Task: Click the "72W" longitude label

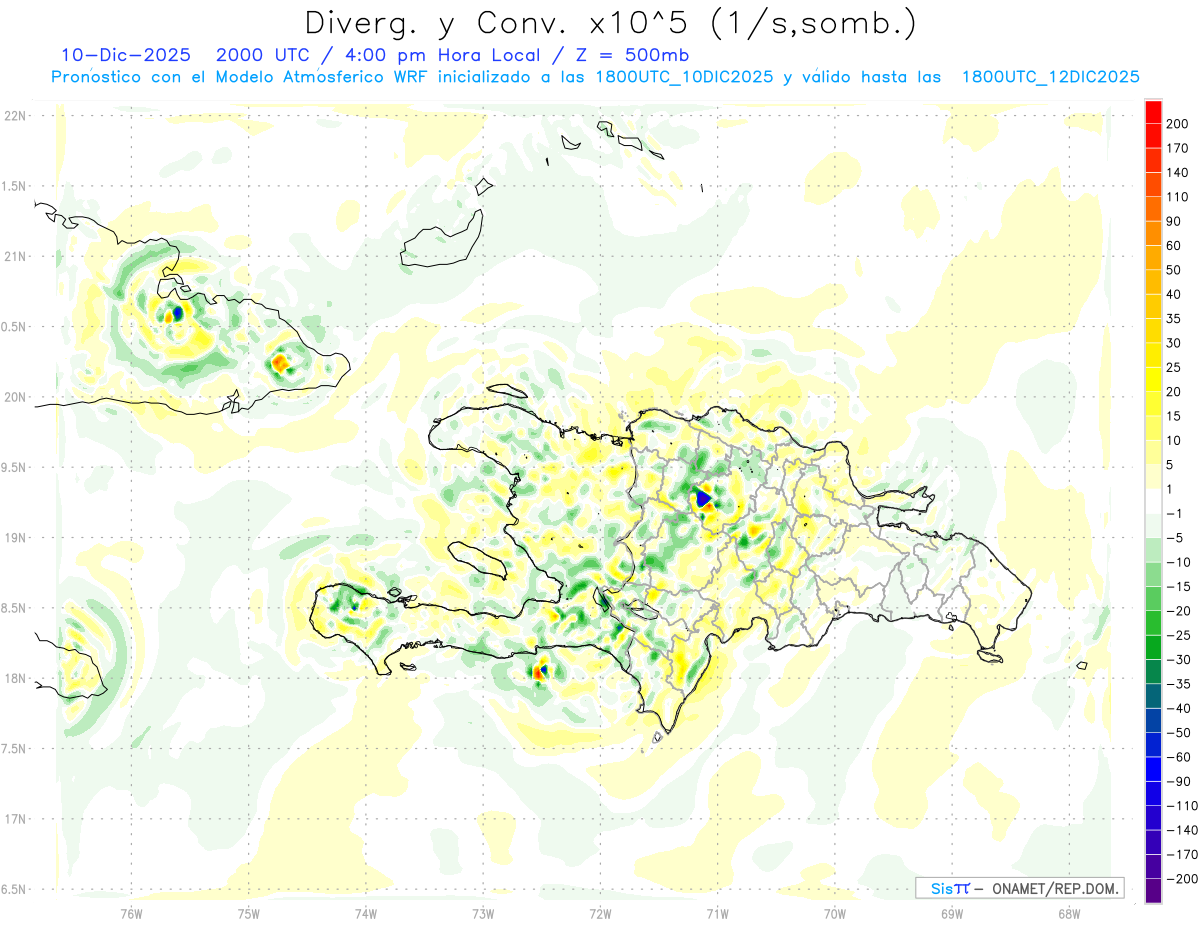Action: coord(600,912)
